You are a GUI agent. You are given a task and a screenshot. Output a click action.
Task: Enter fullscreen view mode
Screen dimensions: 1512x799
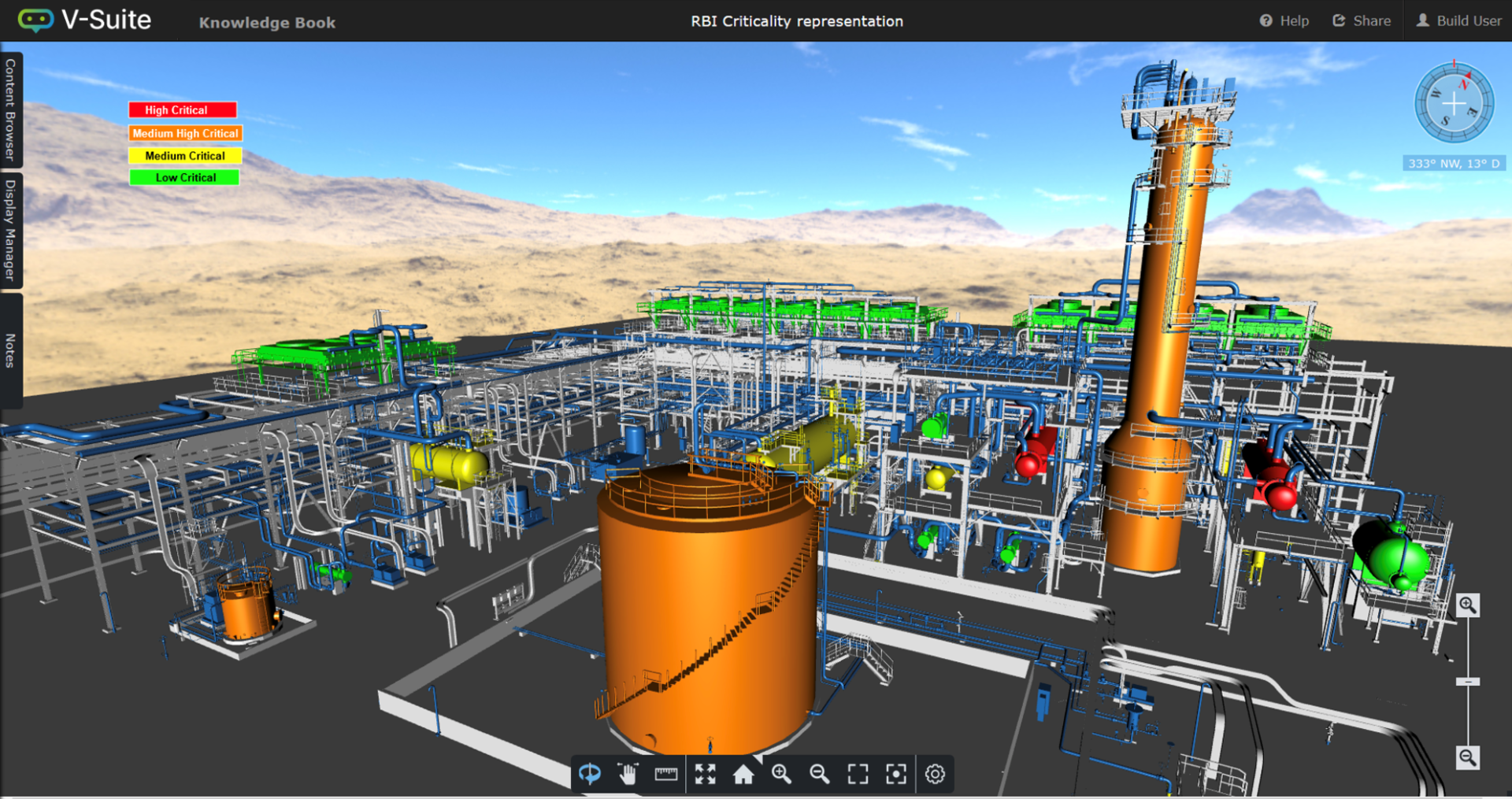click(705, 774)
